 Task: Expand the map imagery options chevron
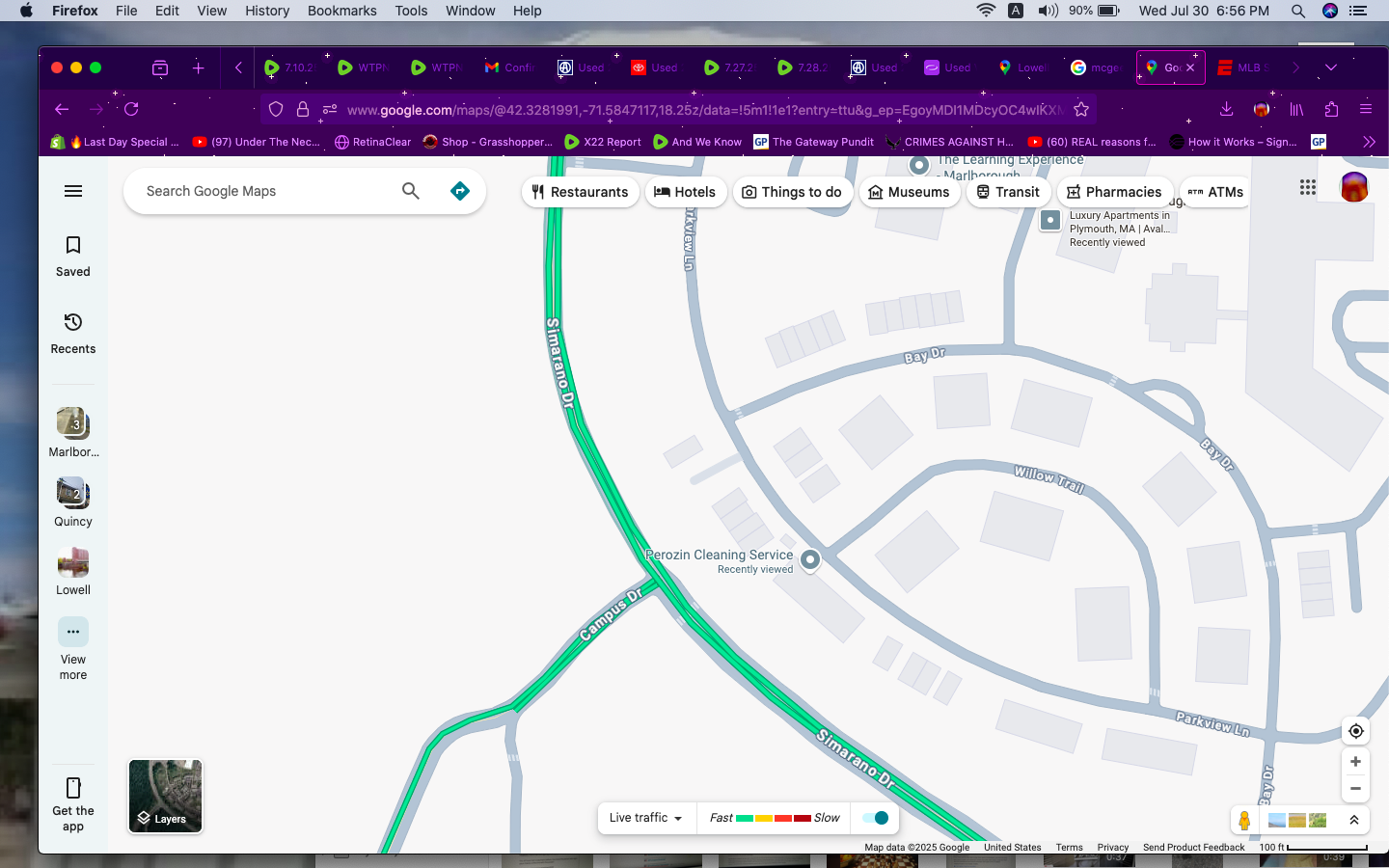tap(1353, 820)
